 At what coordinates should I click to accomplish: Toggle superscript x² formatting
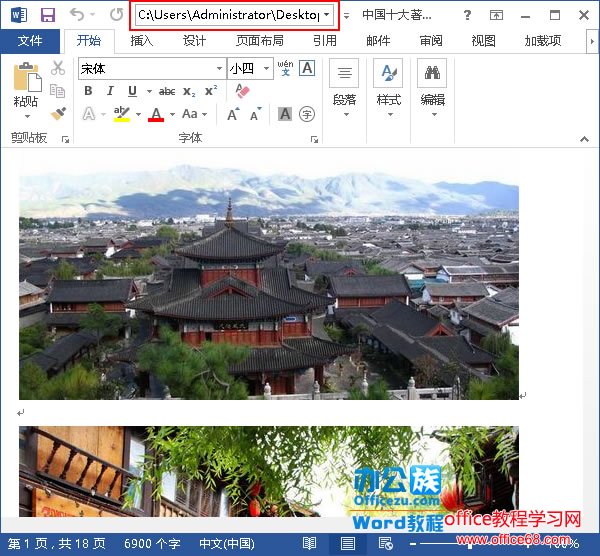tap(211, 91)
